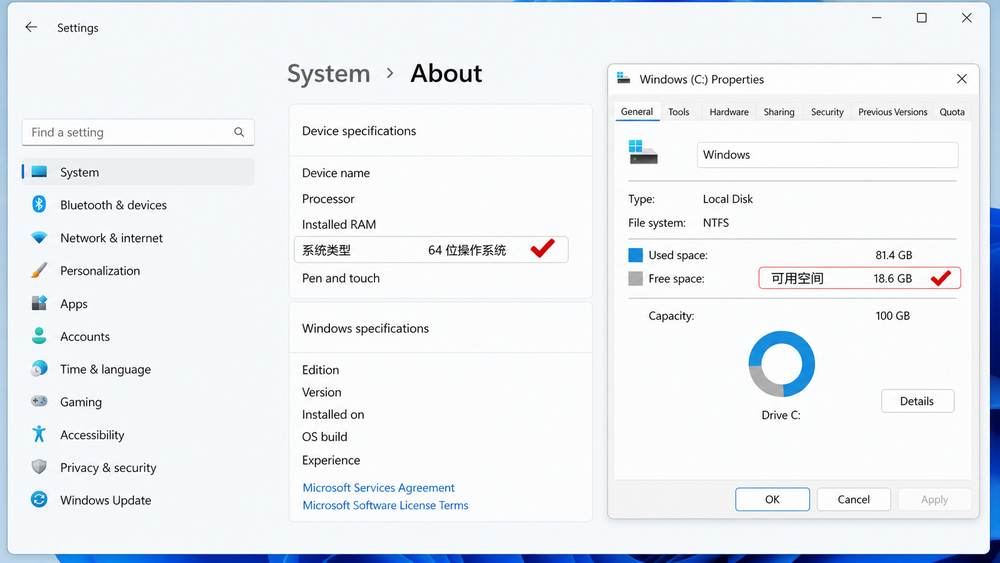Click the Local Disk type value

pos(728,199)
